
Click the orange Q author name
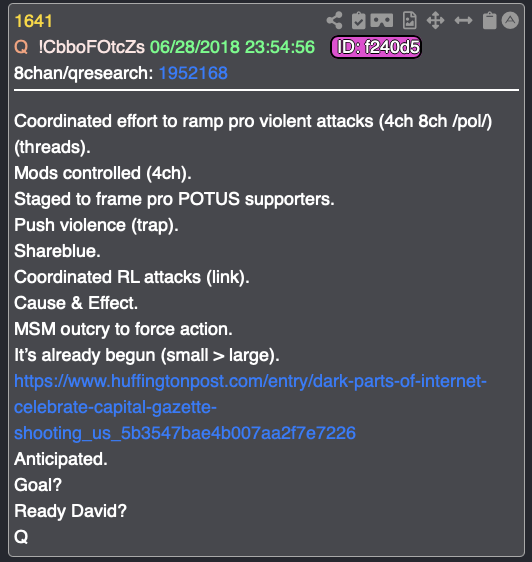click(x=21, y=47)
